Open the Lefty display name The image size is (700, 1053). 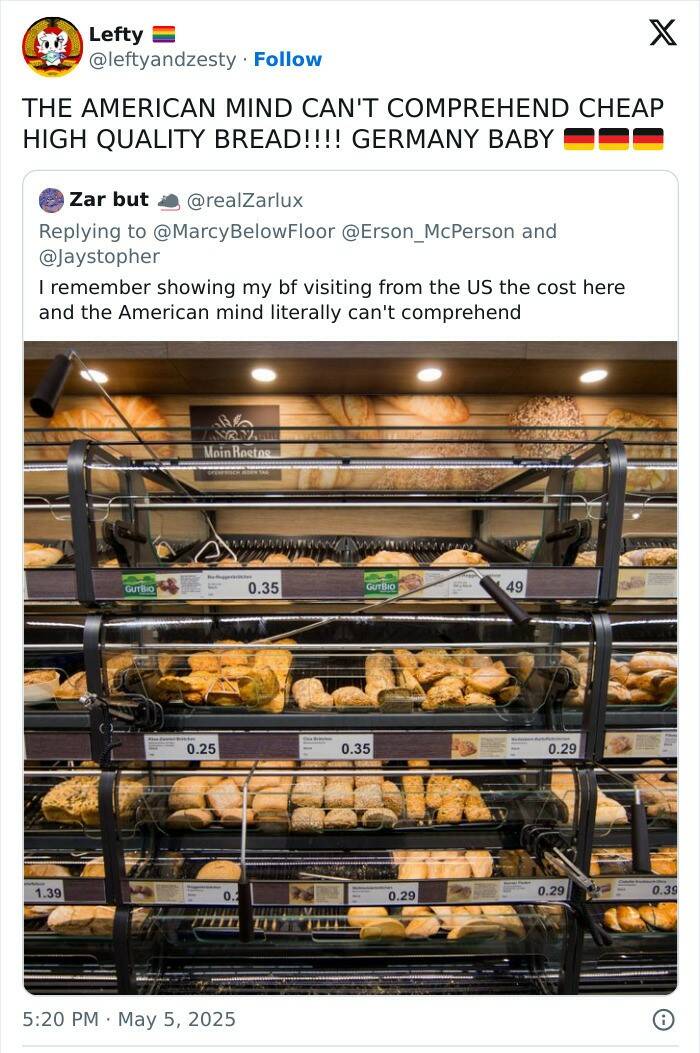[116, 34]
